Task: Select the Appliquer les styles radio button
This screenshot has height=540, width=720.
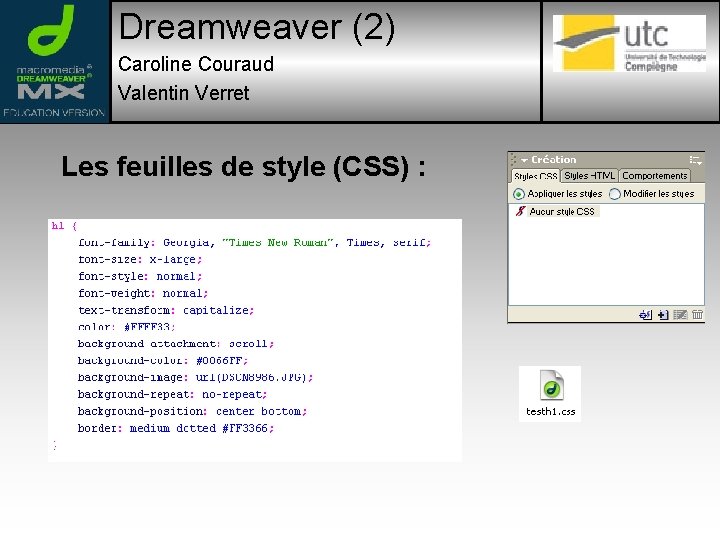Action: tap(518, 194)
